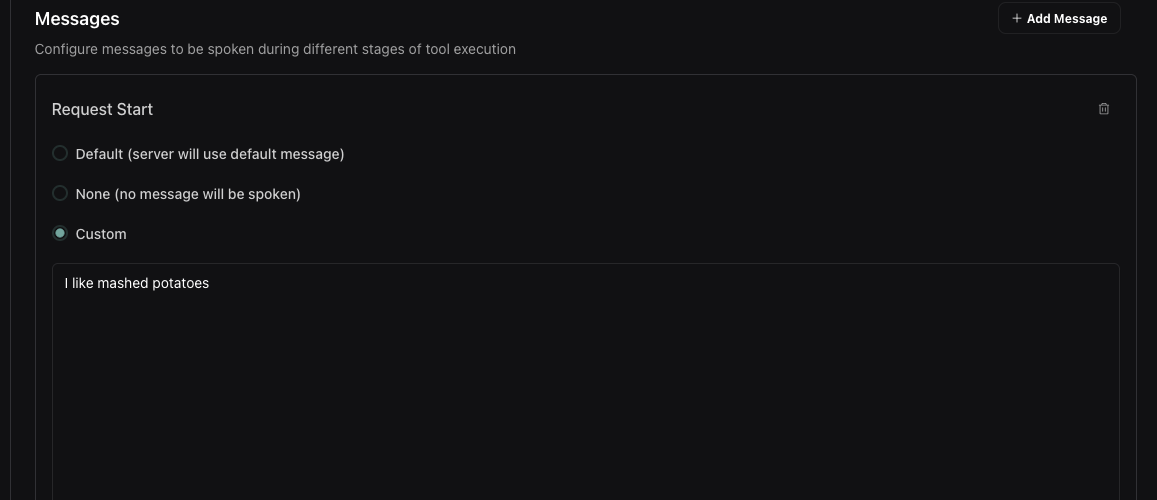Click the 'None (no message will be spoken)' label
This screenshot has height=500, width=1157.
pos(188,194)
